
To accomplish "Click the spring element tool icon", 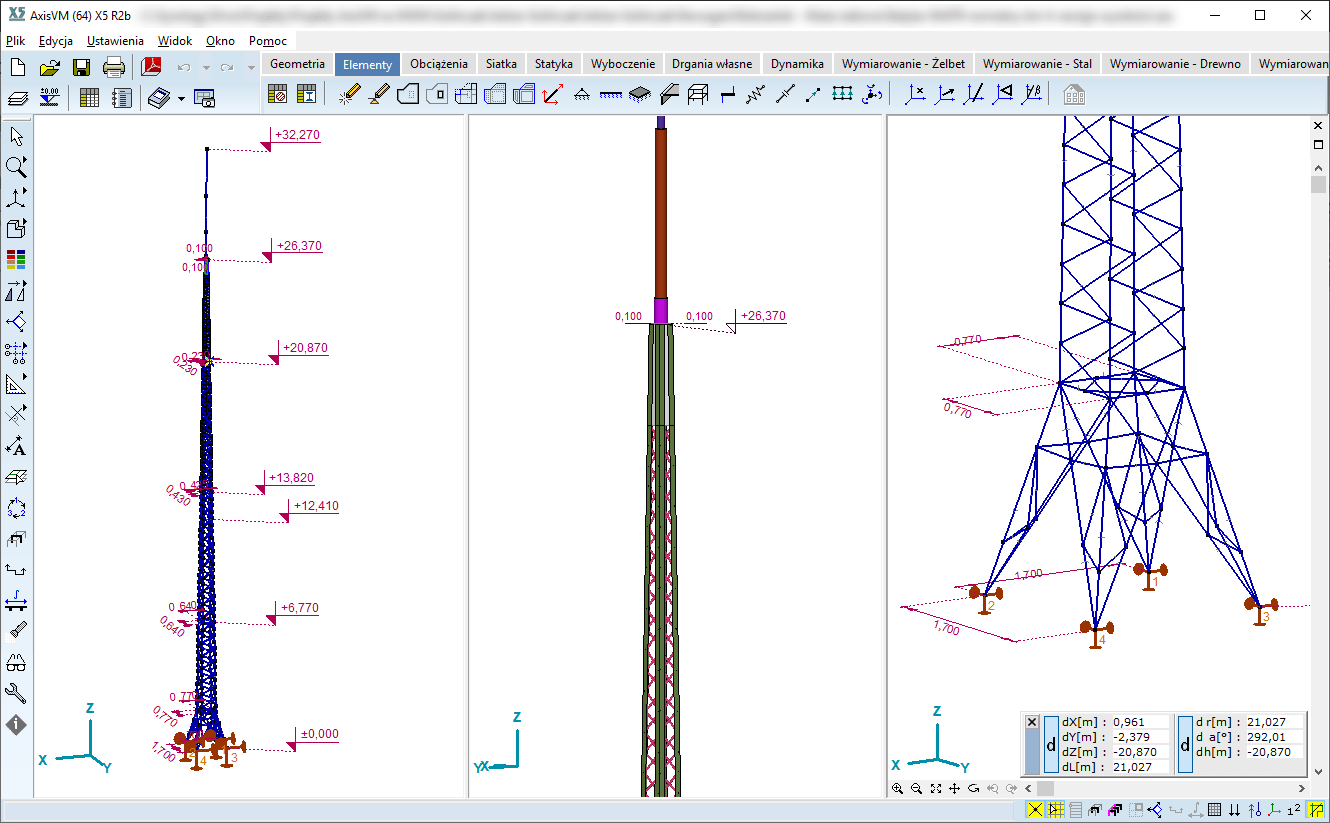I will pos(755,95).
